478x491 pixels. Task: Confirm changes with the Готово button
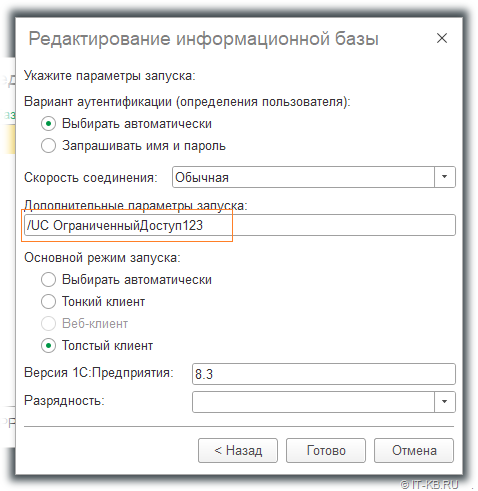[x=326, y=450]
